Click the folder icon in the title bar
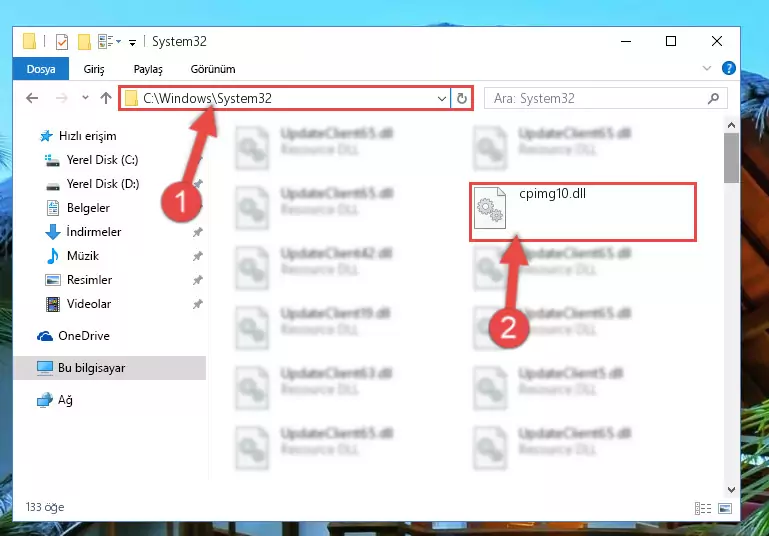Screen dimensions: 769x536 [29, 42]
